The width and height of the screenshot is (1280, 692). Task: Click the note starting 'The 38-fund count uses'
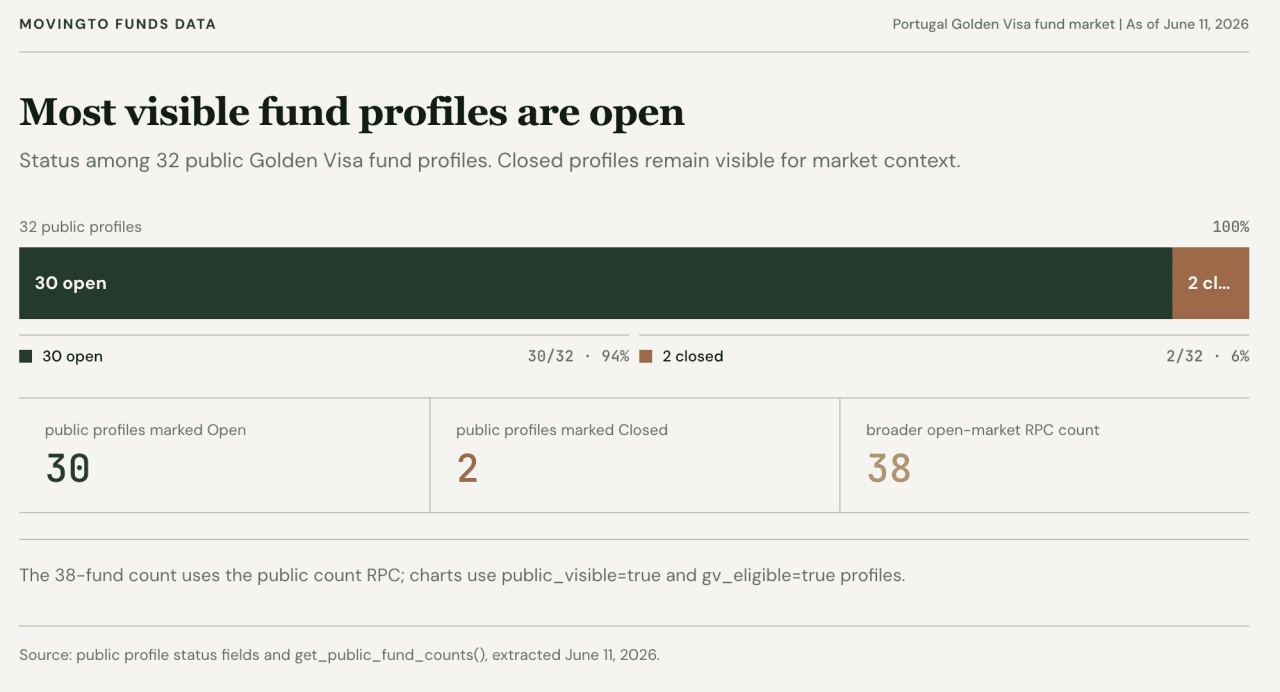(x=462, y=576)
